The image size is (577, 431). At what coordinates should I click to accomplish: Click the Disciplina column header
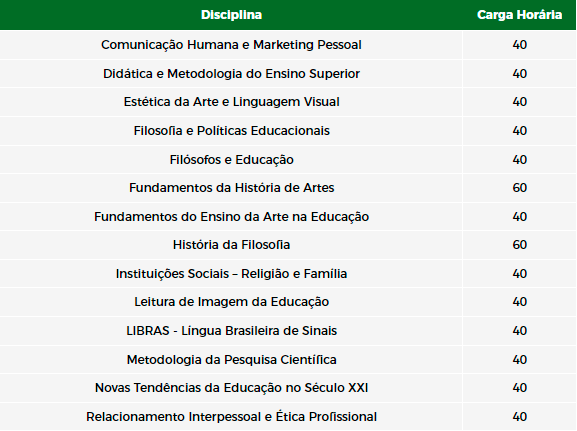(231, 15)
